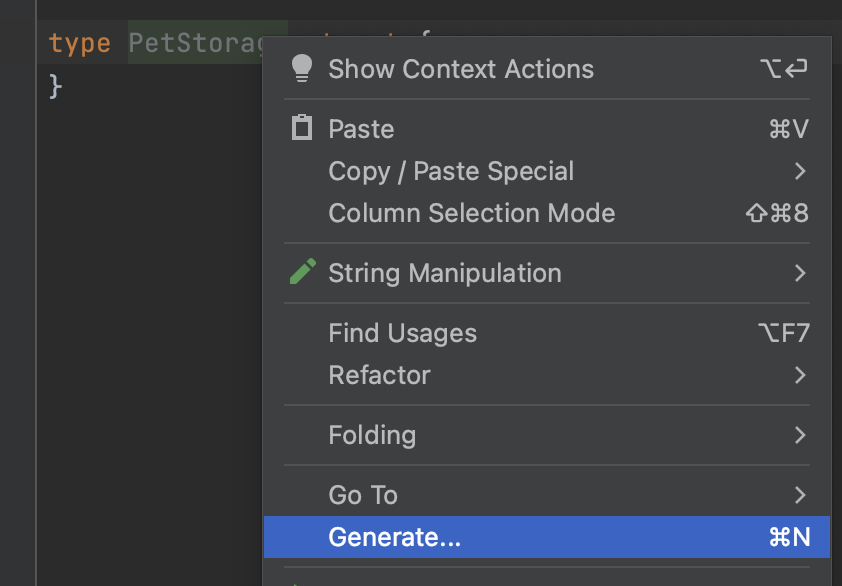Open the Refactor menu entry
Viewport: 842px width, 586px height.
[379, 375]
